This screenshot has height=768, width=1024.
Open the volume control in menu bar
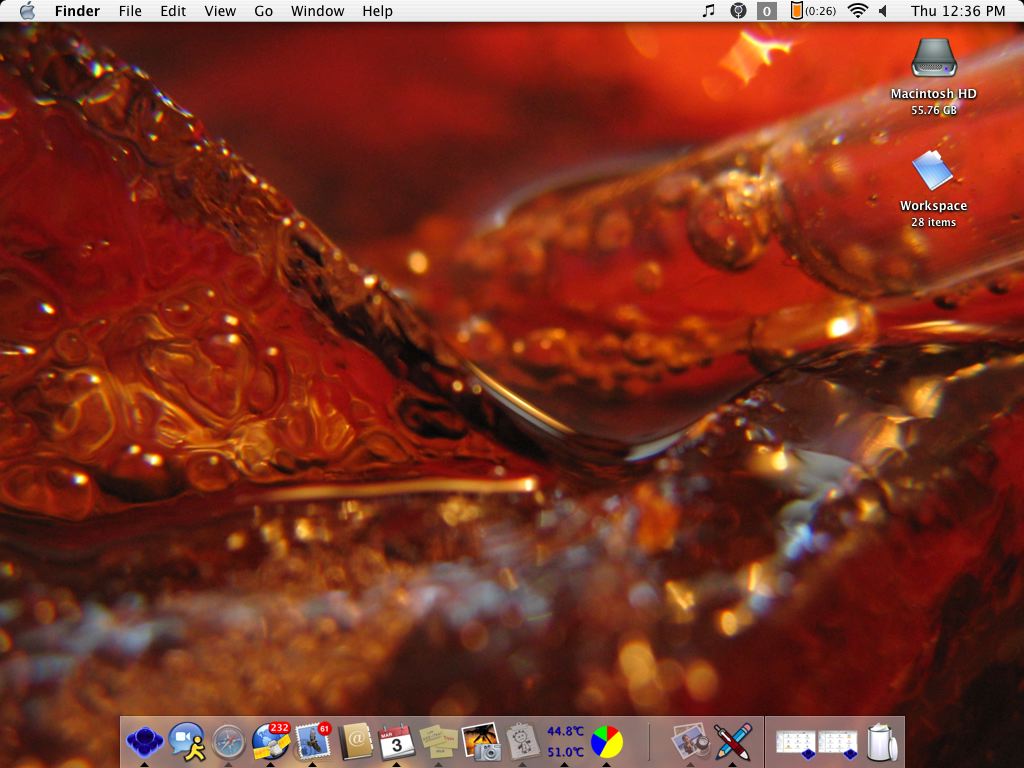[883, 11]
